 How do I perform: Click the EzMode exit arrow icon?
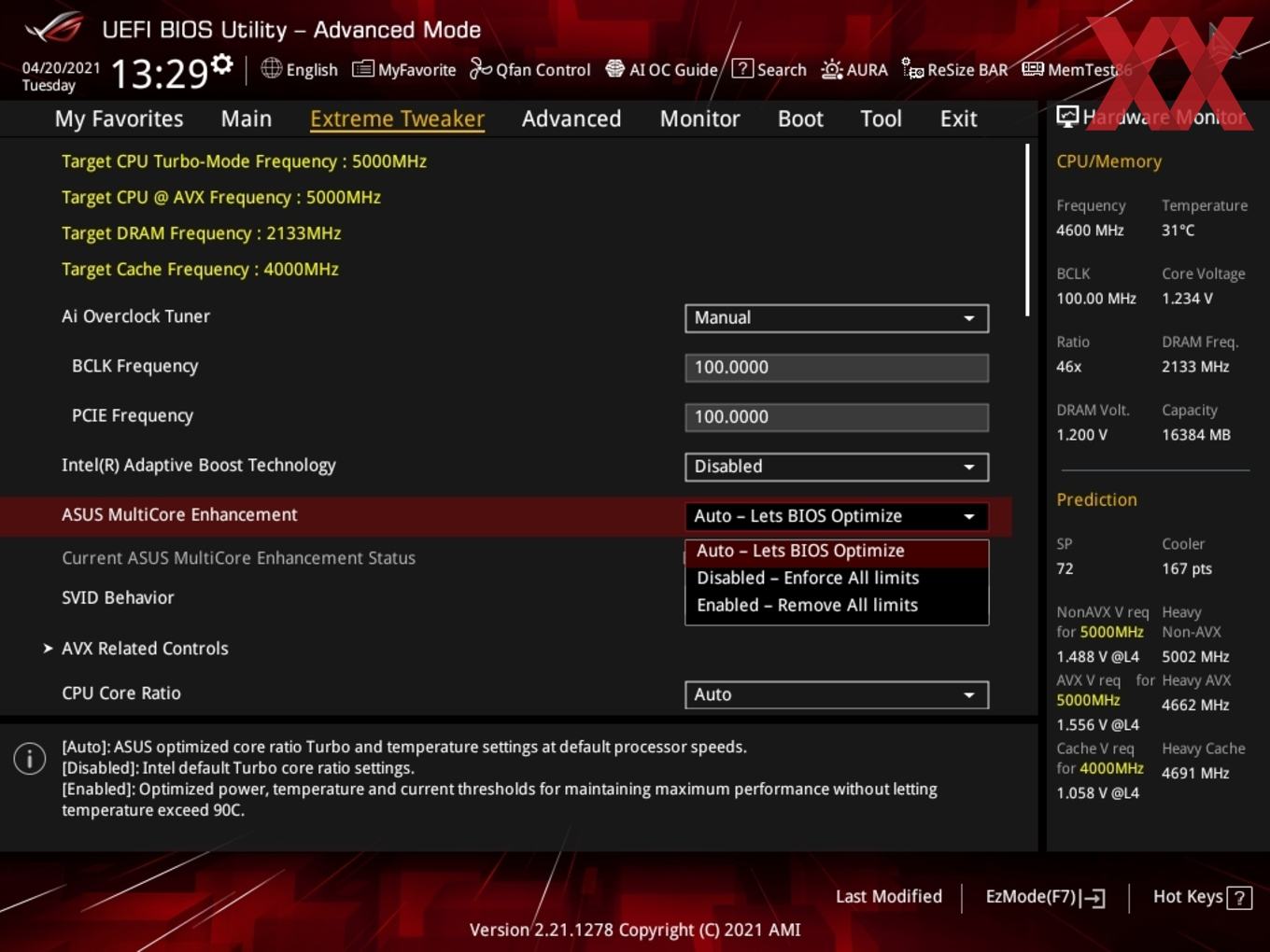pyautogui.click(x=1094, y=898)
